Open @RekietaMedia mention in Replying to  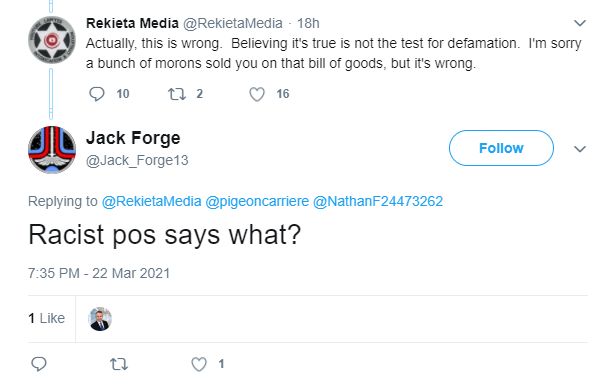click(151, 201)
